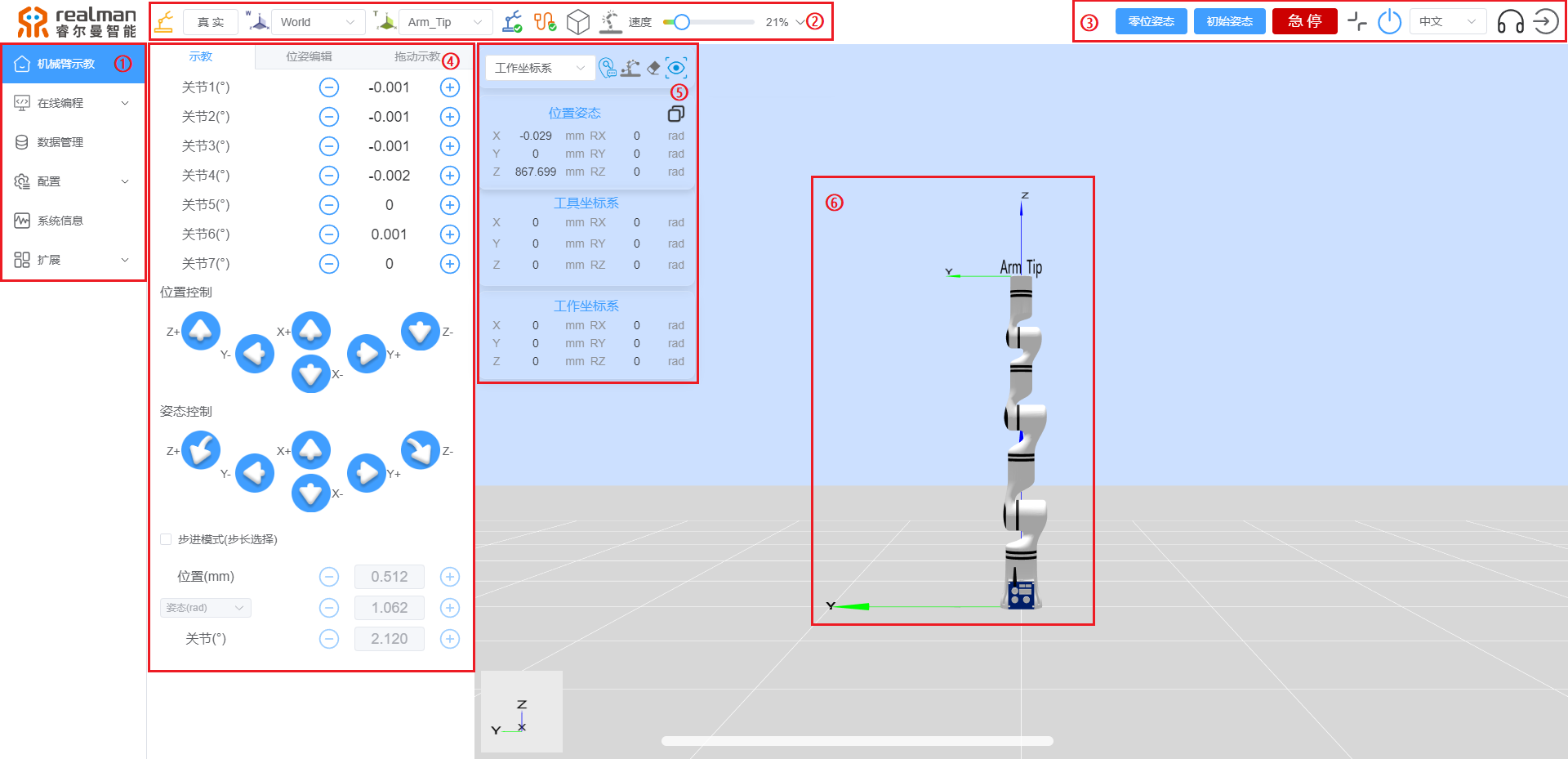This screenshot has width=1568, height=759.
Task: Click the 速度 speed slider handle
Action: pos(681,22)
